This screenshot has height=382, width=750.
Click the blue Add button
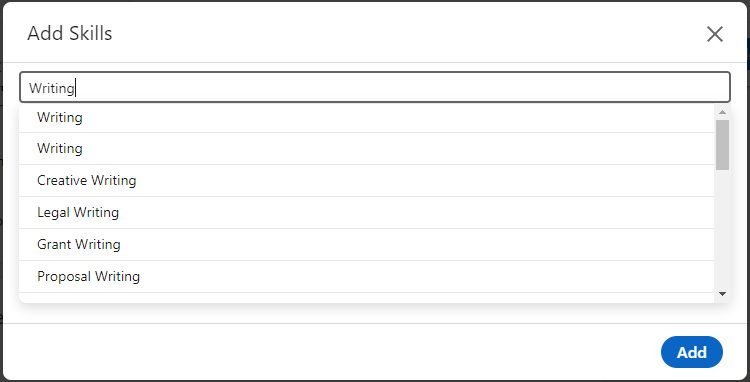(692, 352)
